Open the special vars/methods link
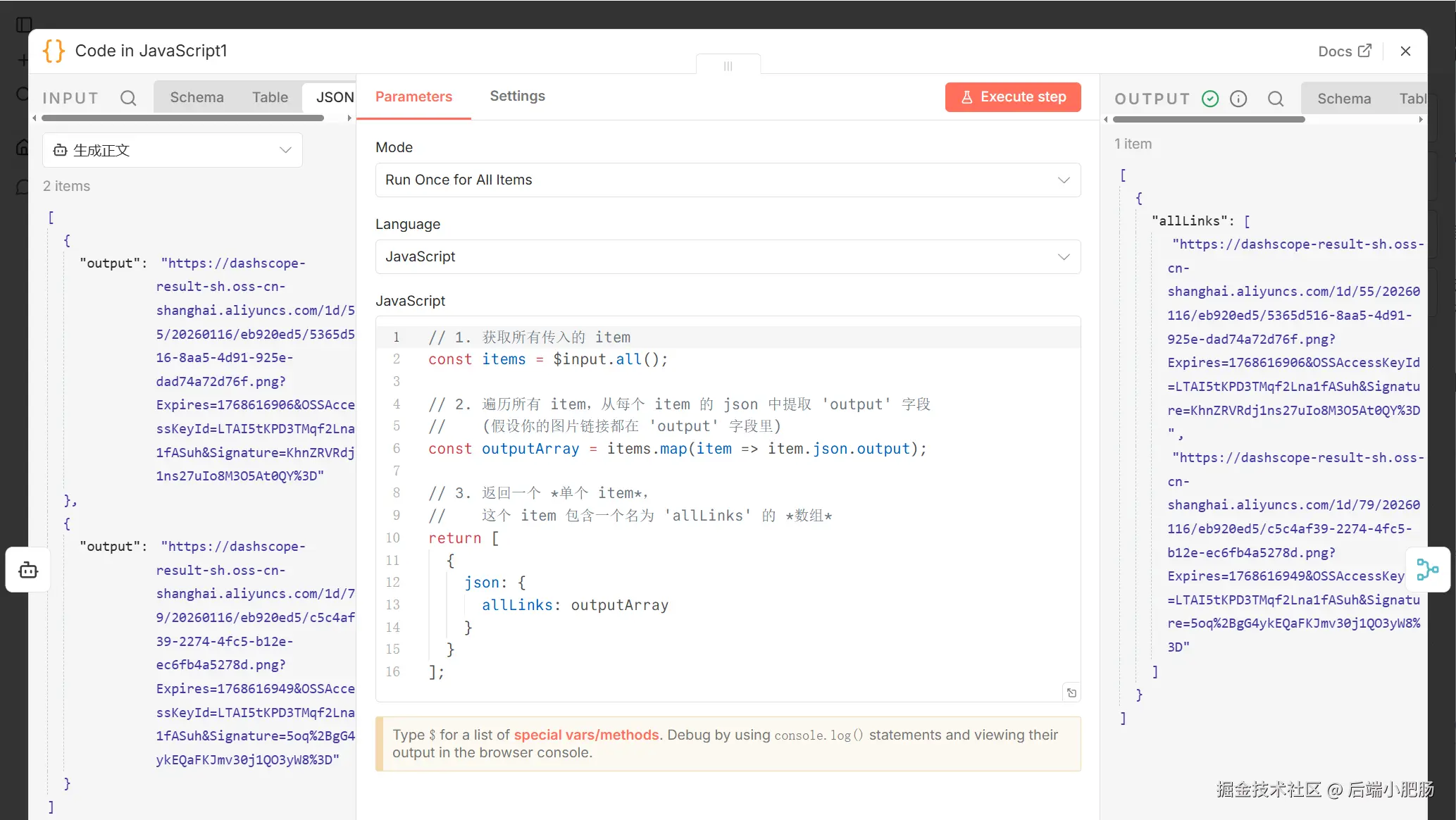This screenshot has width=1456, height=820. pyautogui.click(x=586, y=735)
